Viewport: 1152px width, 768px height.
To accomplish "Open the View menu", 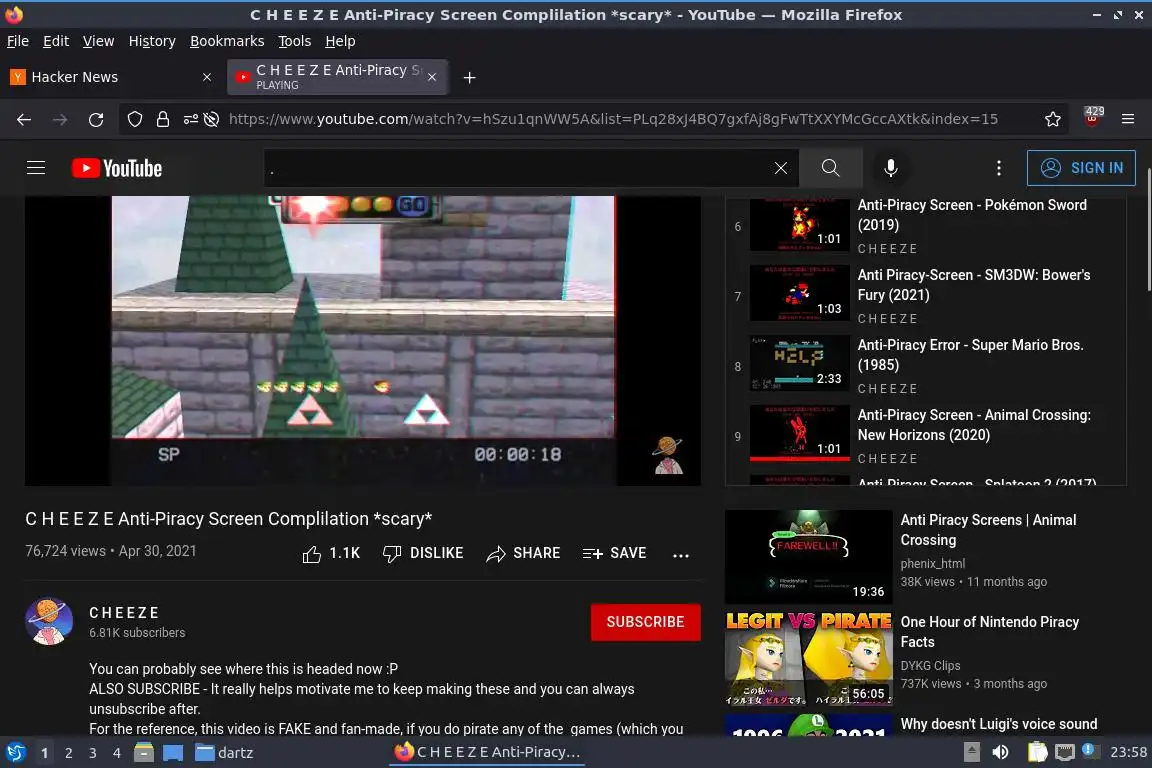I will [98, 41].
